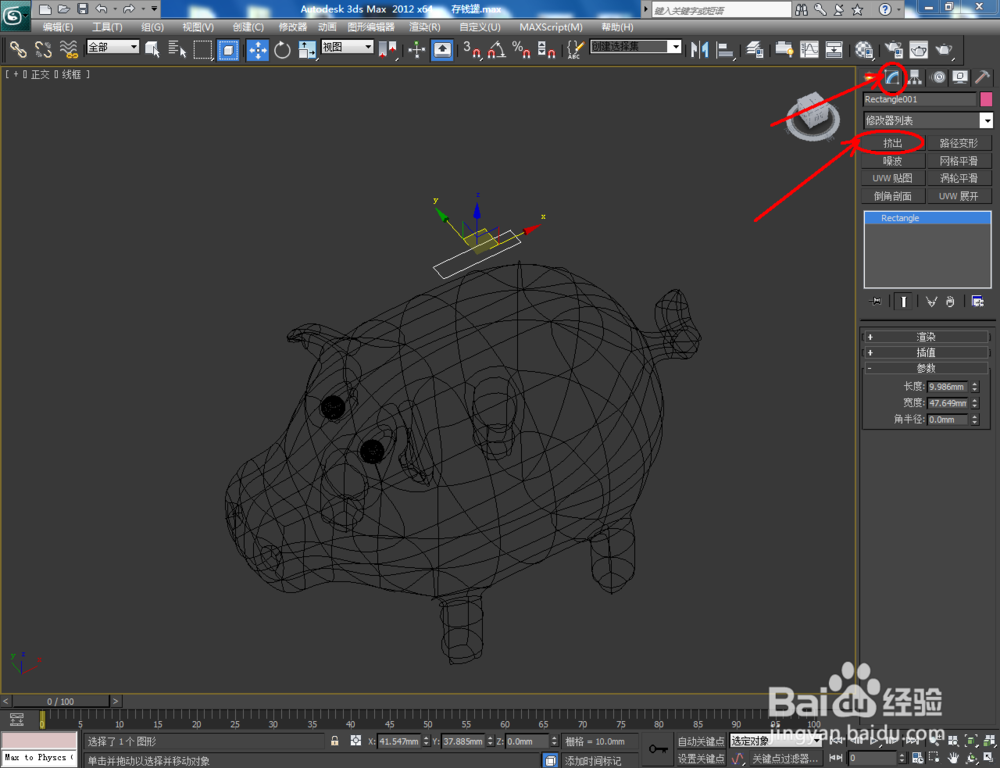Switch to the Hierarchy panel tab
The width and height of the screenshot is (1000, 768).
[x=915, y=78]
